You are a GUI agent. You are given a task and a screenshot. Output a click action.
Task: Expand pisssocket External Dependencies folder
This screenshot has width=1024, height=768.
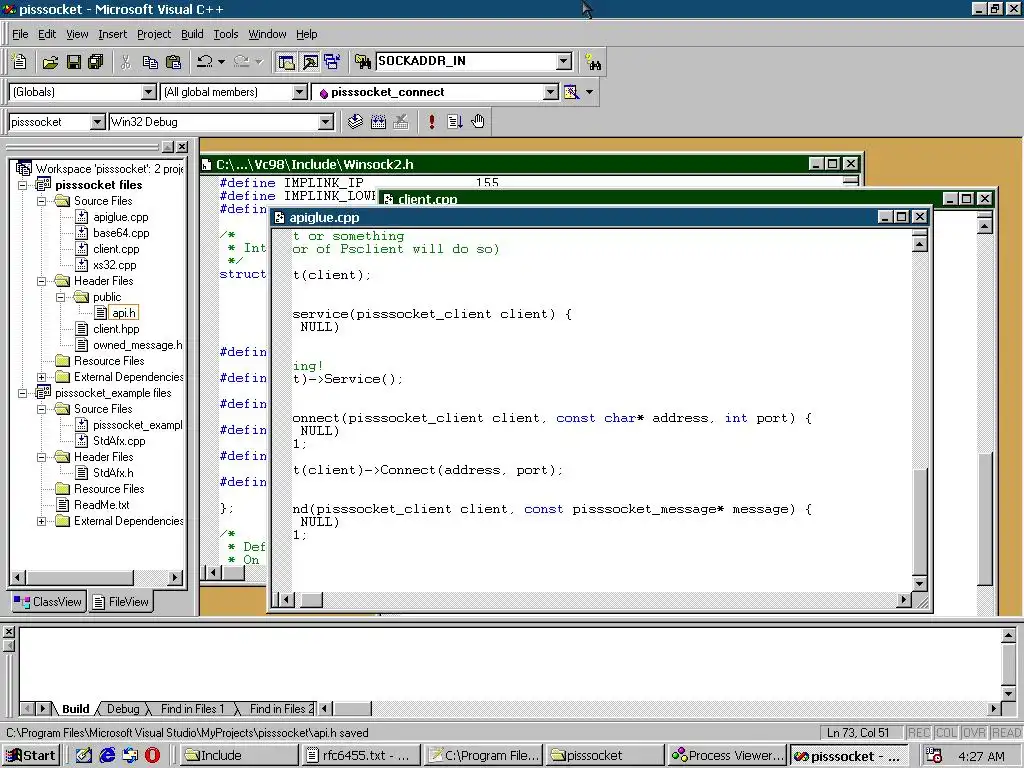tap(42, 377)
